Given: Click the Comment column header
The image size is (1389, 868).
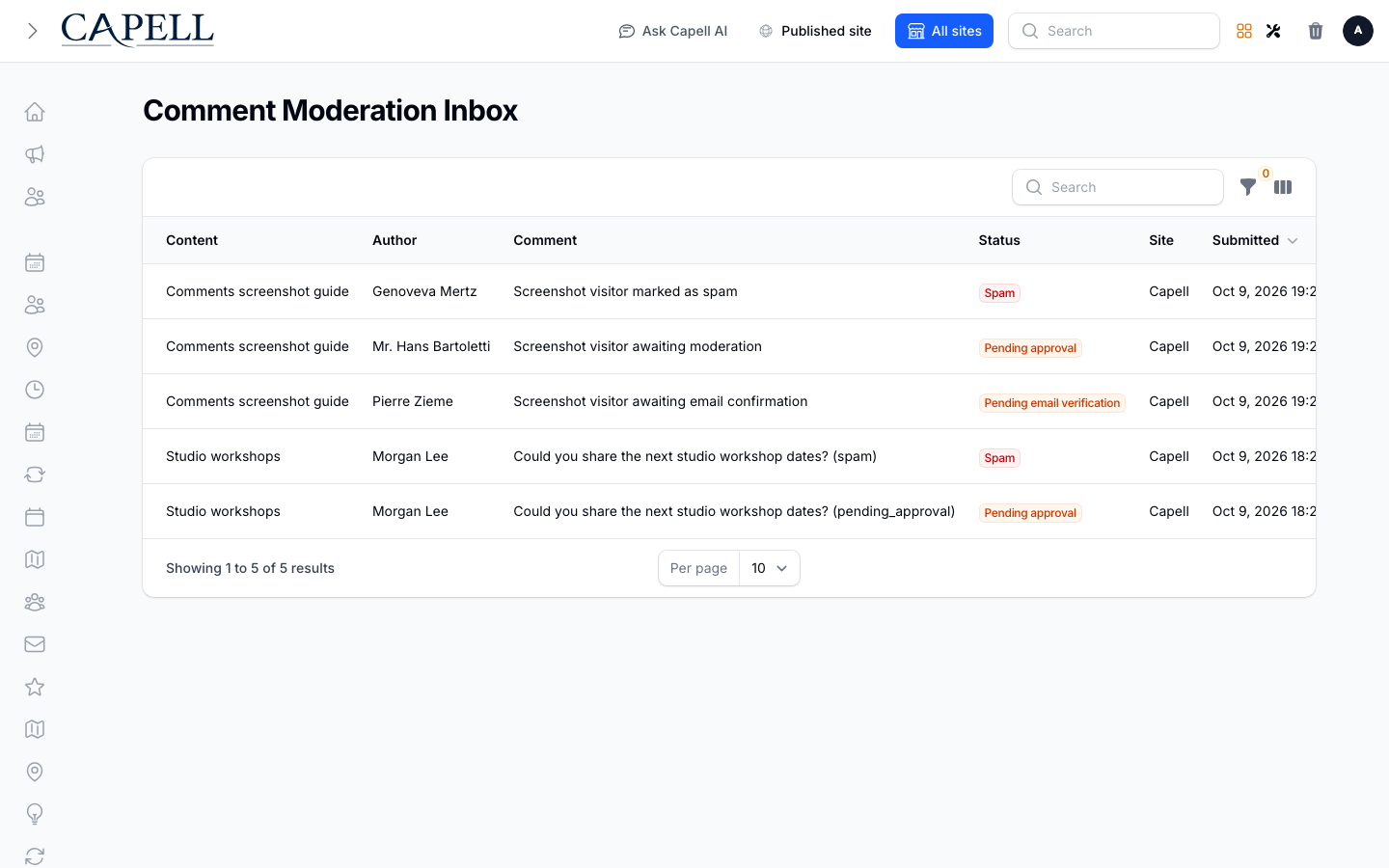Looking at the screenshot, I should pos(545,240).
